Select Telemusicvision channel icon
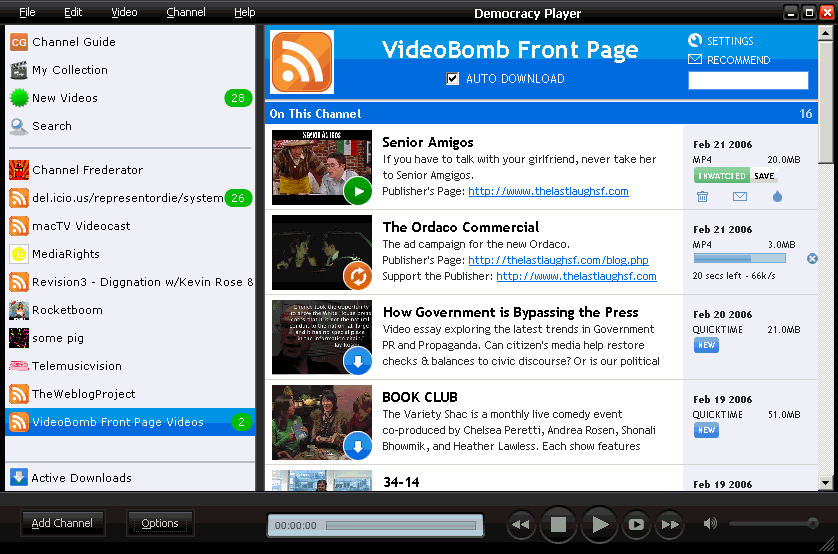Image resolution: width=838 pixels, height=554 pixels. pyautogui.click(x=19, y=366)
